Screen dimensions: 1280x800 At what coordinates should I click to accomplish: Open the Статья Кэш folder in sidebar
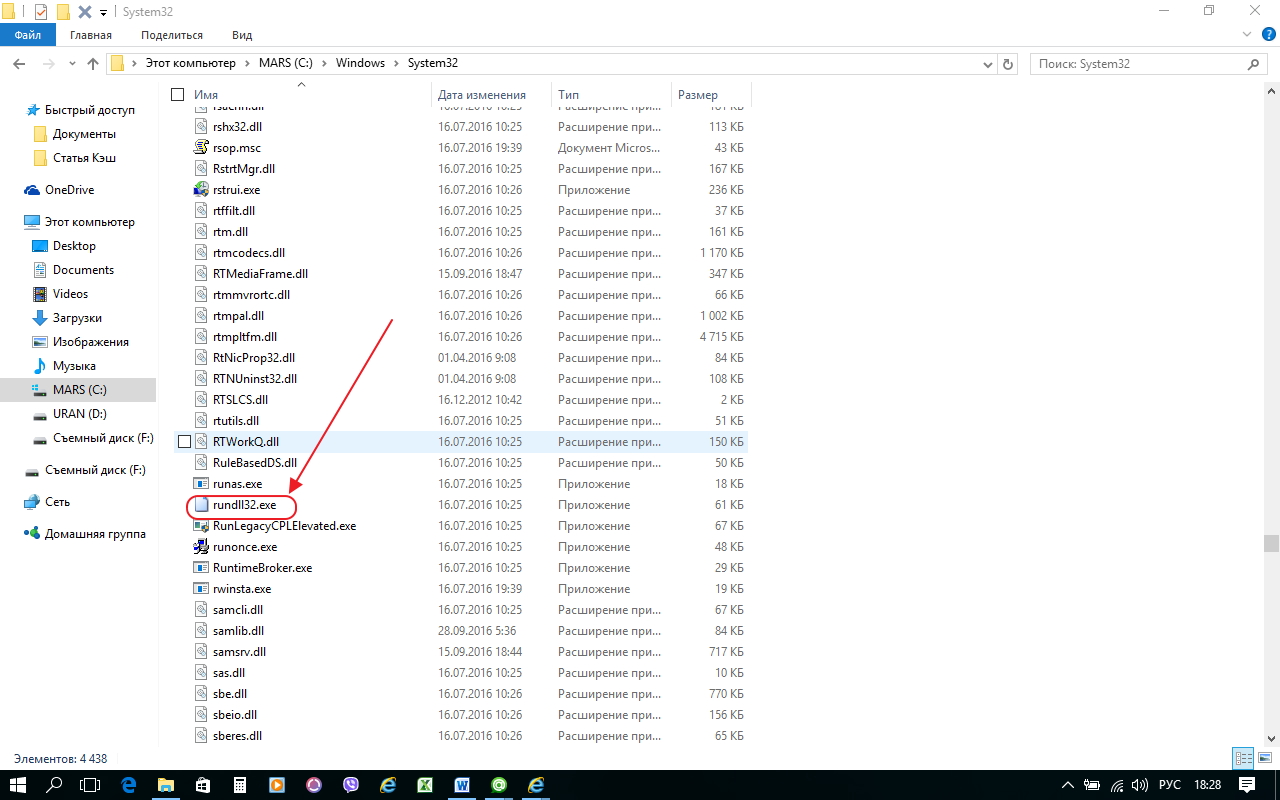point(85,158)
